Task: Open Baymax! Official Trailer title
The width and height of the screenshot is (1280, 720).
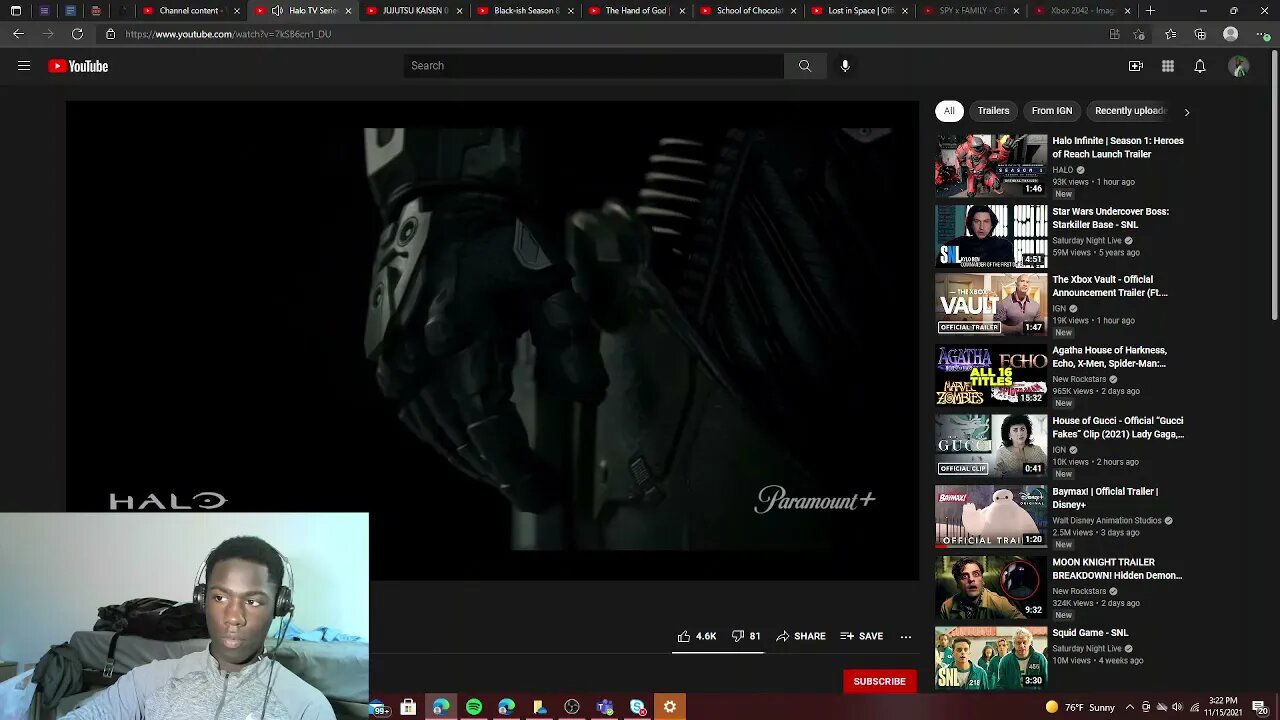Action: coord(1105,498)
